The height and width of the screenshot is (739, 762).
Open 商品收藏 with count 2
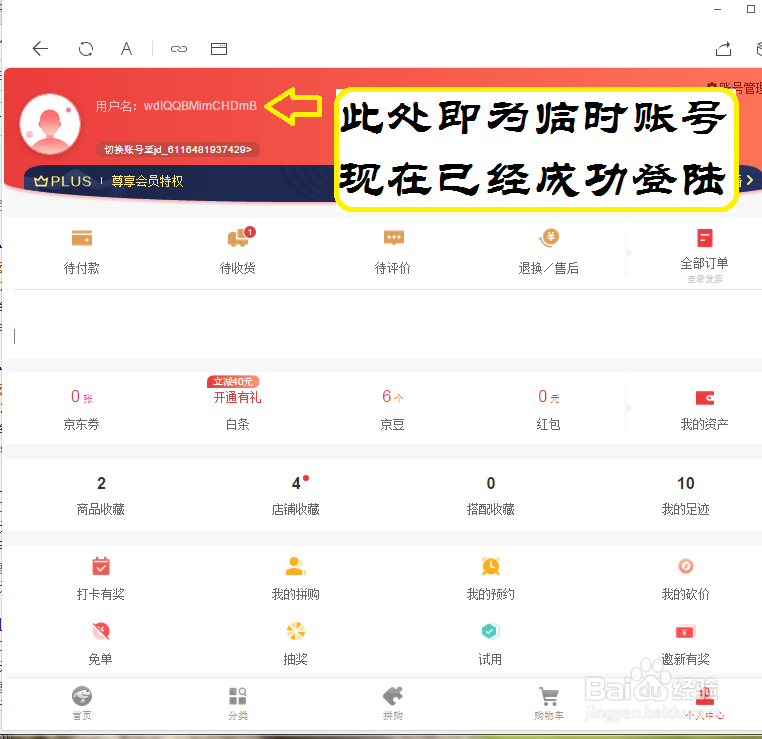point(101,496)
